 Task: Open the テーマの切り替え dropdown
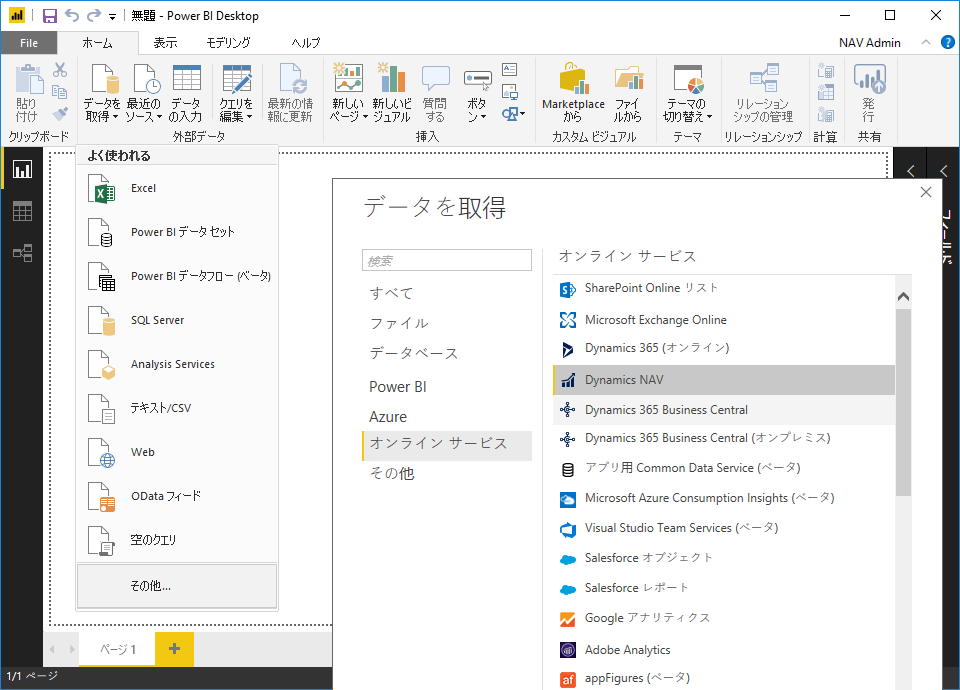[x=688, y=93]
